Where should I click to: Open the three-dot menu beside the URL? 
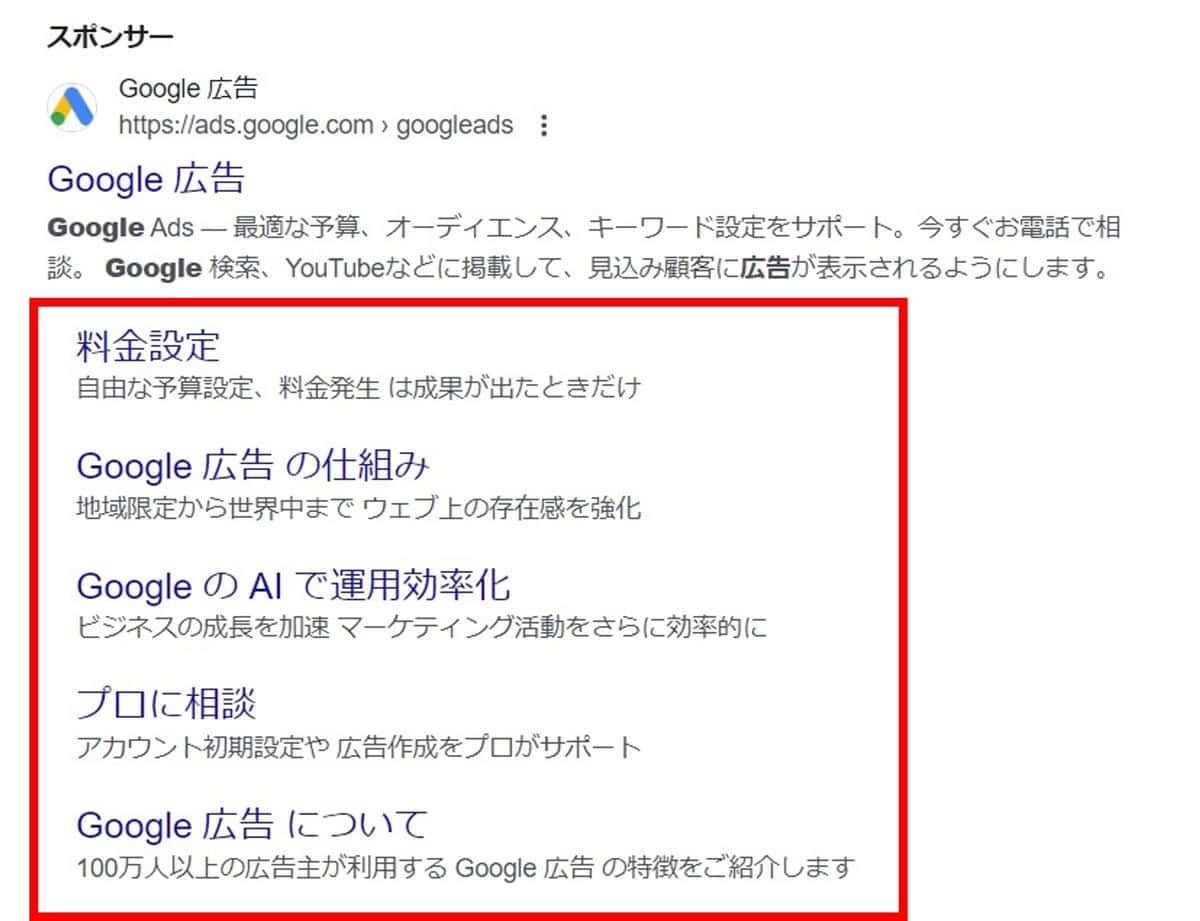(x=544, y=126)
